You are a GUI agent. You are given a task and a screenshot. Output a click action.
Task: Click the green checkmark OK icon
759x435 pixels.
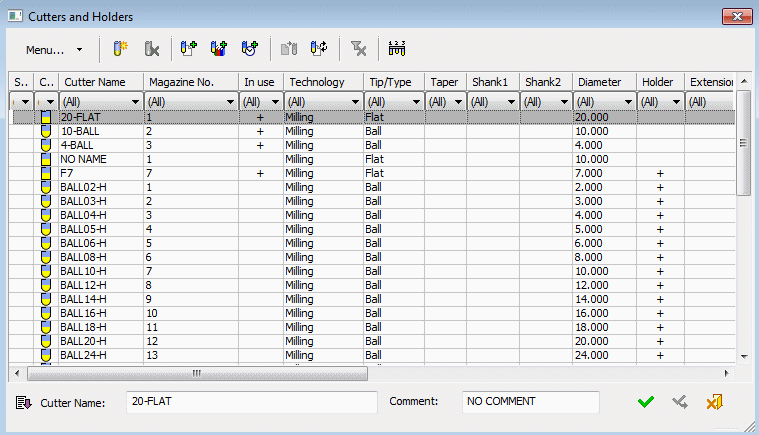point(646,402)
